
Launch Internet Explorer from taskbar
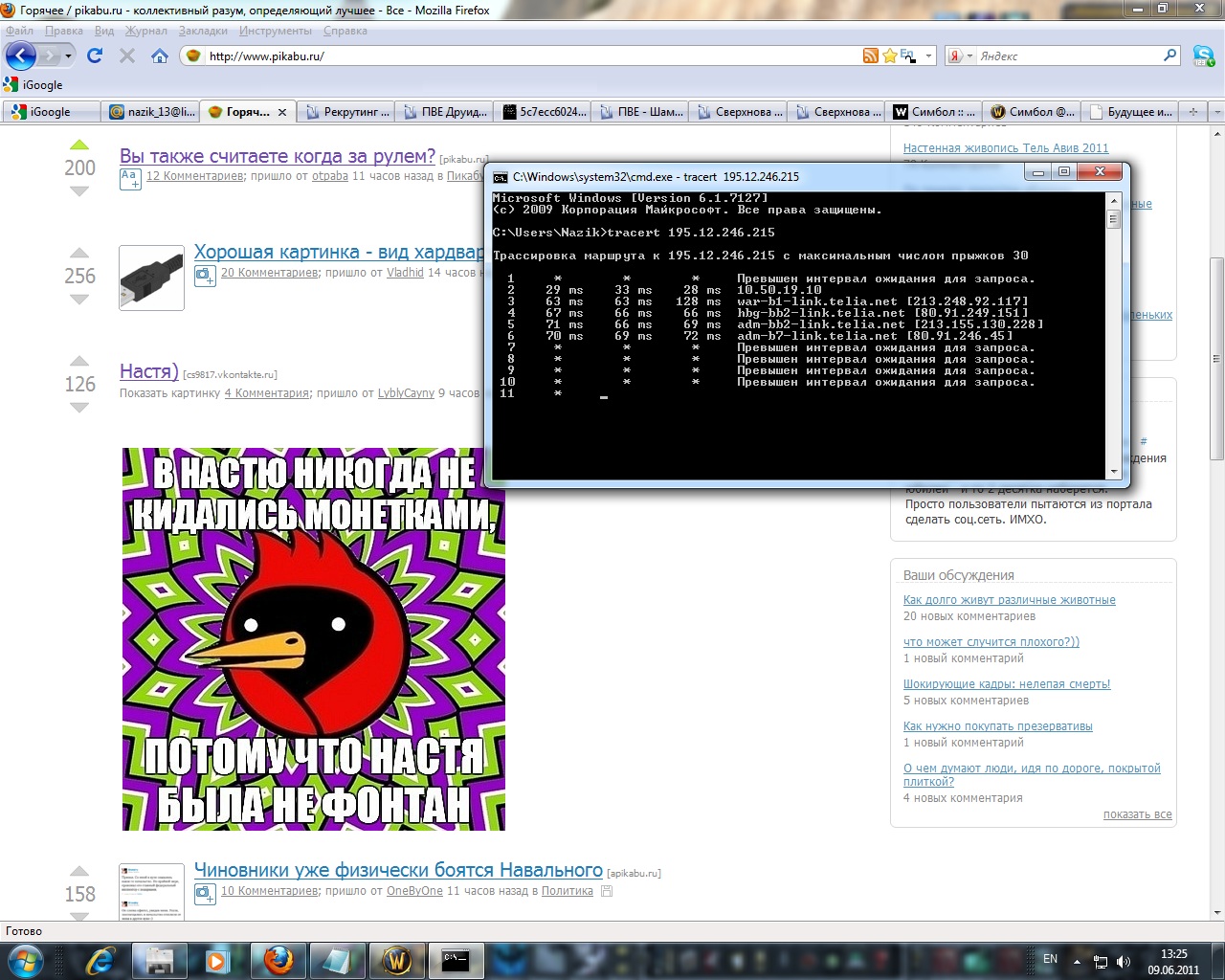click(x=100, y=960)
